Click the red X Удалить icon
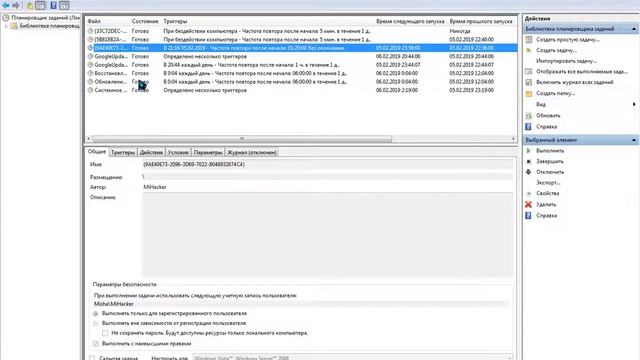The image size is (640, 360). 529,204
